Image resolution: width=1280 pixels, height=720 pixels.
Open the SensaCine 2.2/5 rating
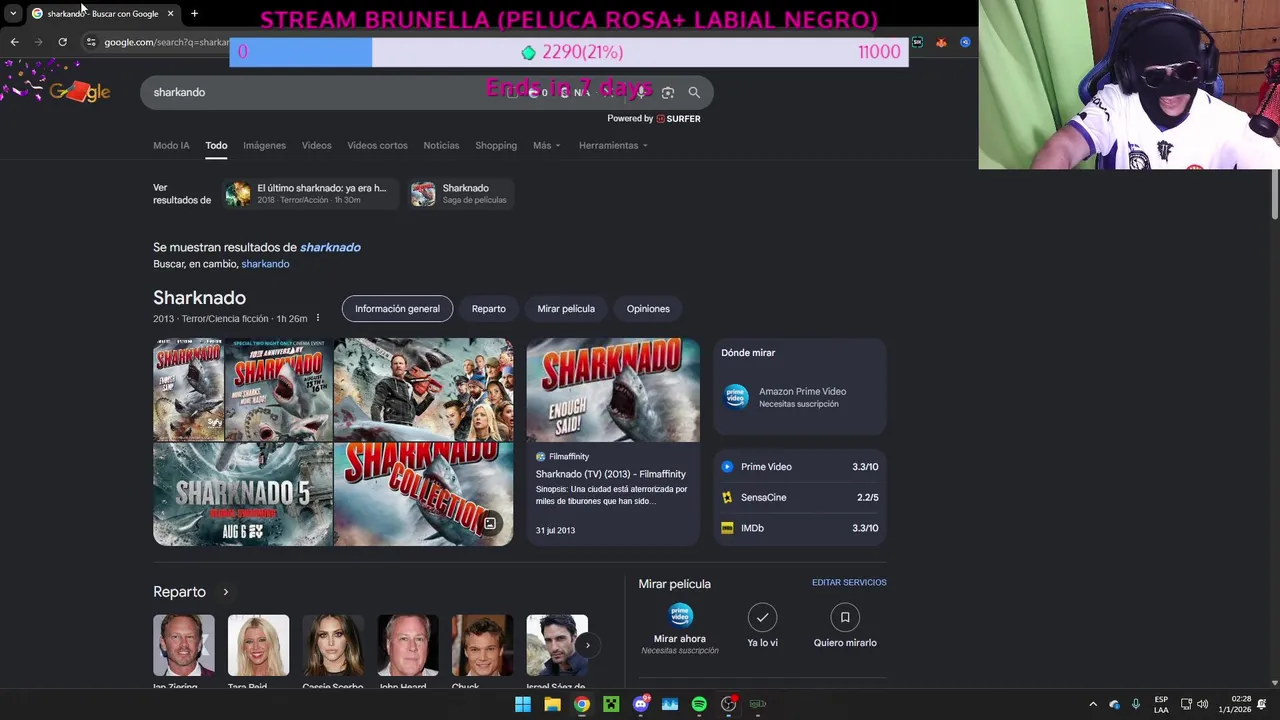pos(800,497)
